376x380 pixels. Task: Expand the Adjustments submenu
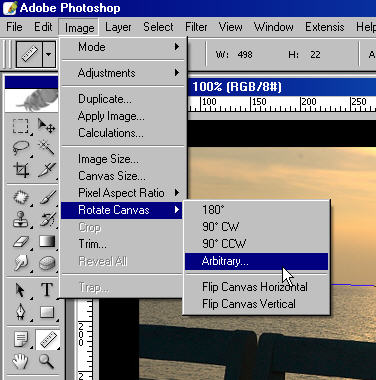tap(122, 73)
